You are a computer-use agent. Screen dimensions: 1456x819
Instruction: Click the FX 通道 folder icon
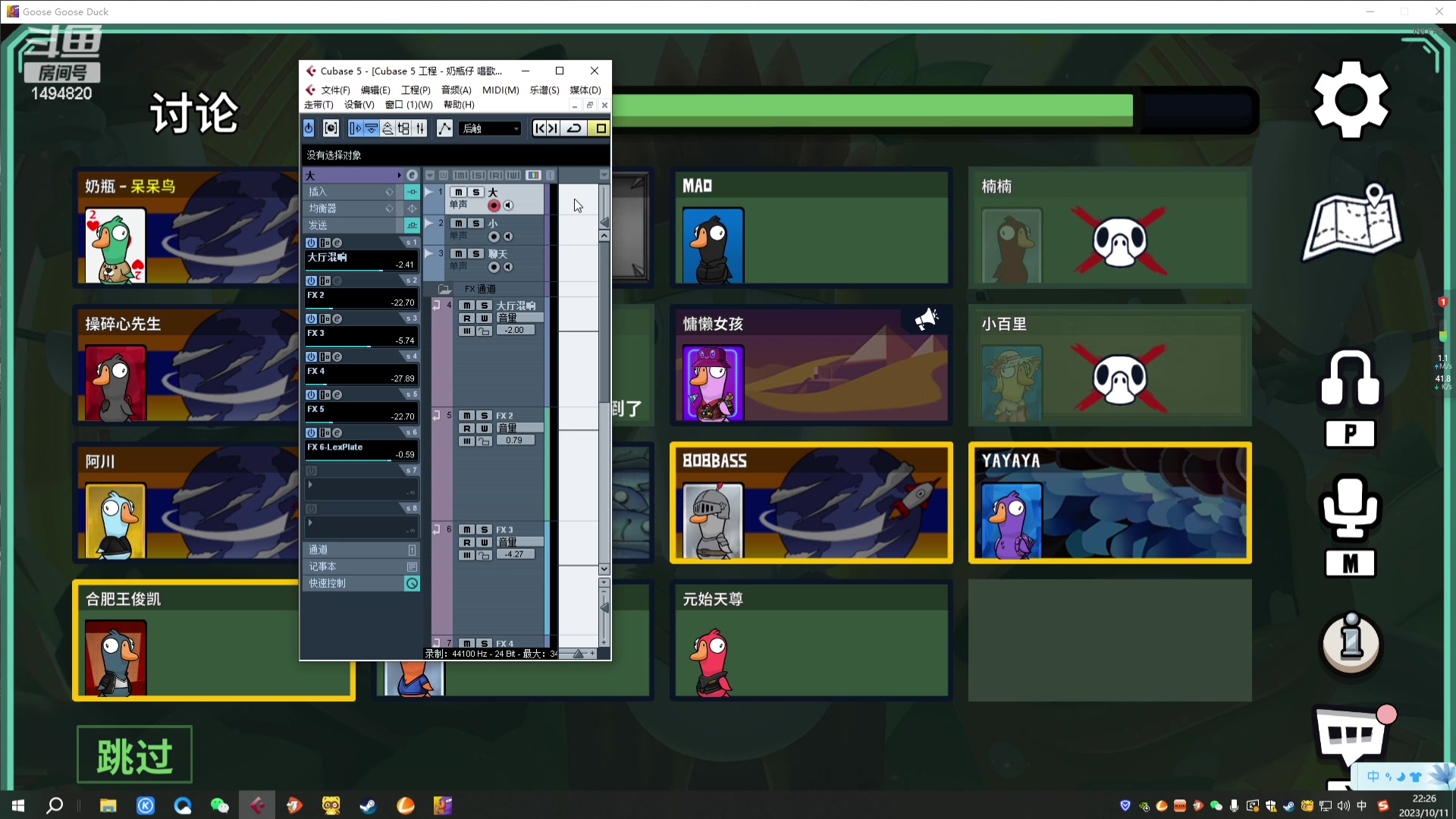point(444,289)
